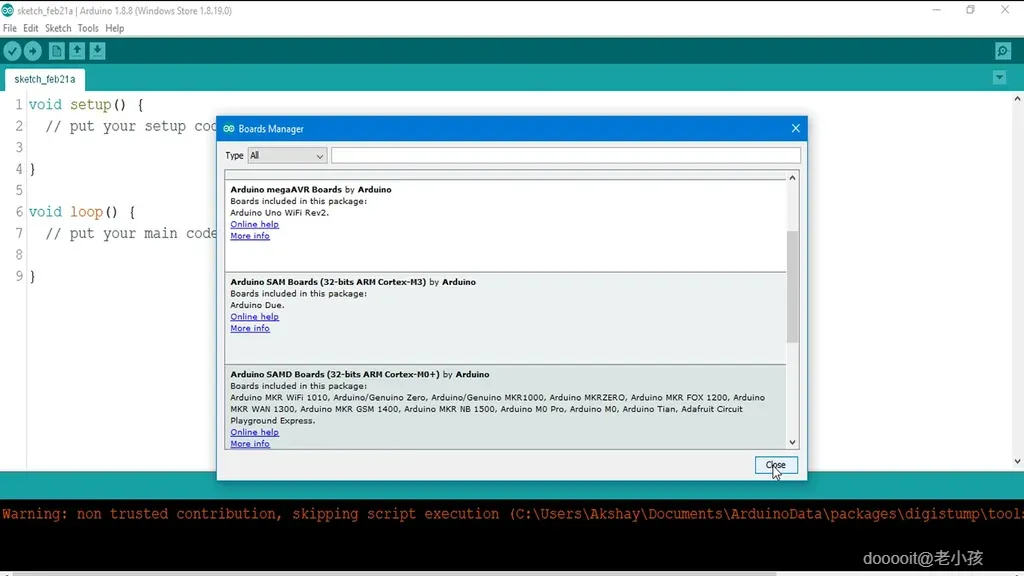Select the Arduino SAMD Boards entry title
1024x576 pixels.
pos(359,374)
